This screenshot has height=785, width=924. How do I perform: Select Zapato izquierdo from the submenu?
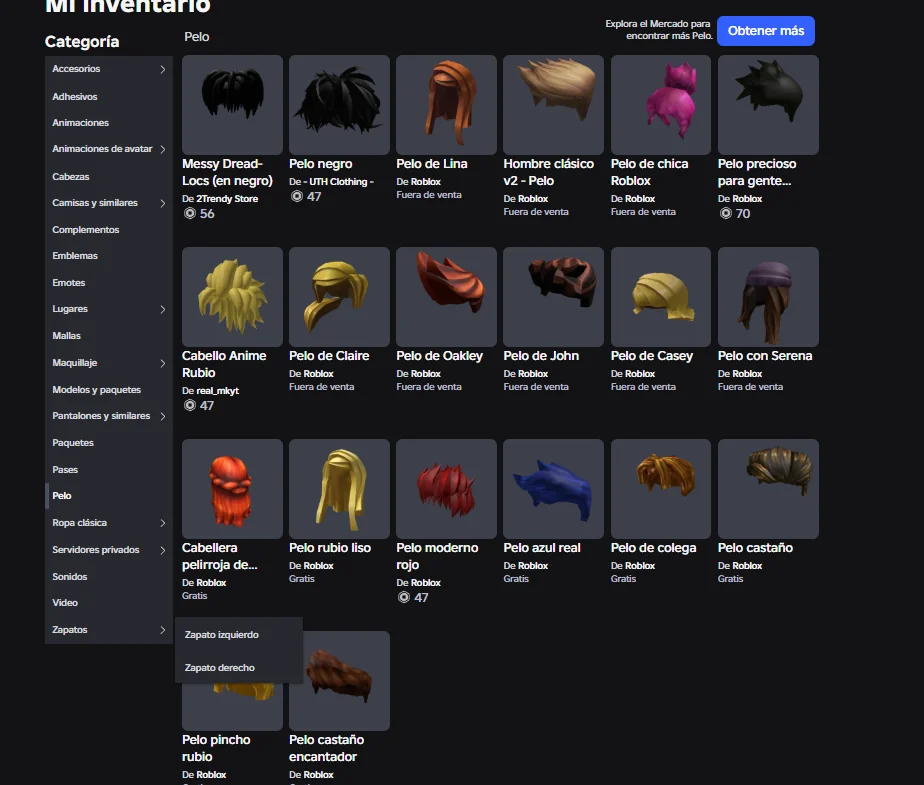(x=222, y=635)
